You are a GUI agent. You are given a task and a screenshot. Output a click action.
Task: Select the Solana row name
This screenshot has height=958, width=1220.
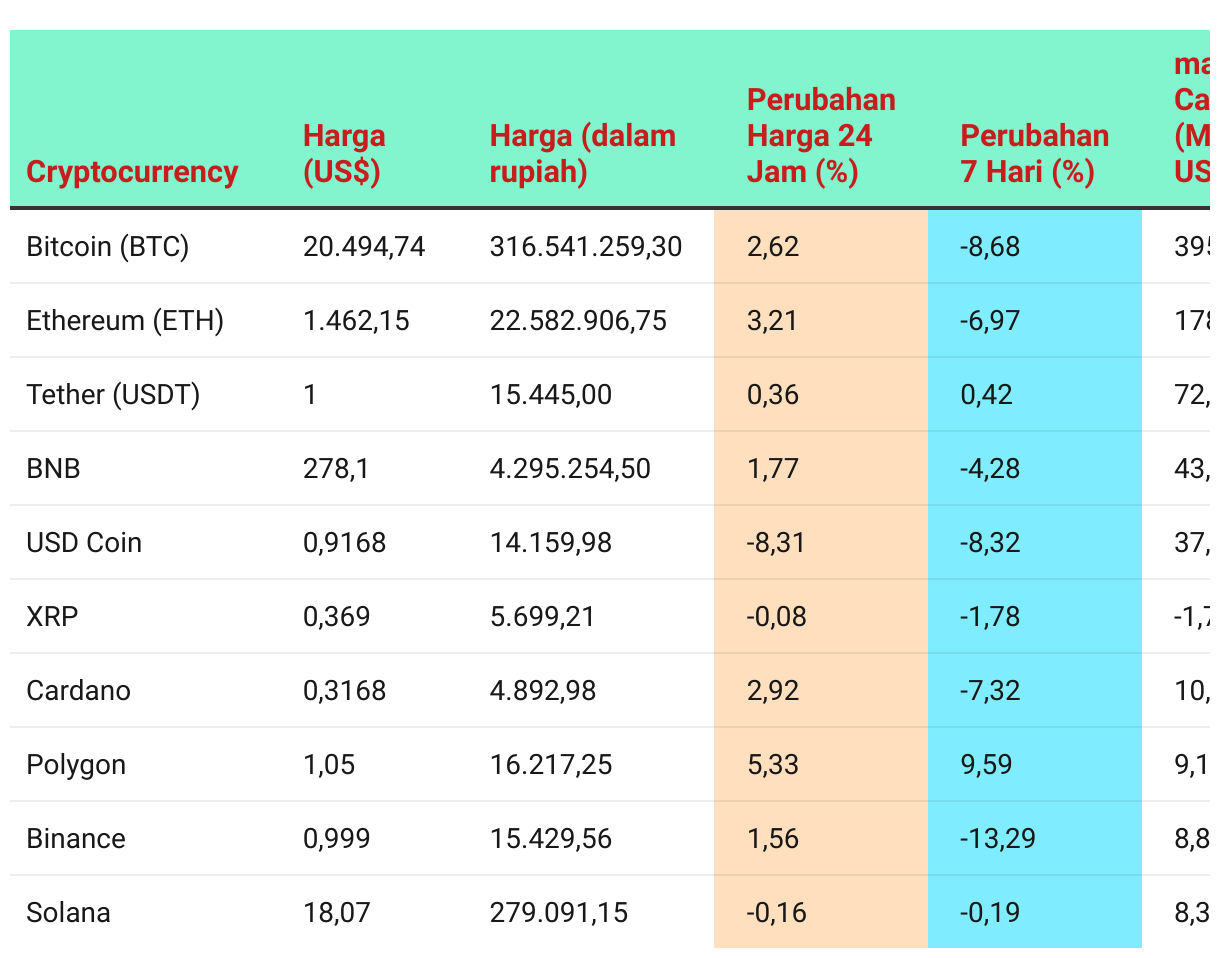coord(68,913)
